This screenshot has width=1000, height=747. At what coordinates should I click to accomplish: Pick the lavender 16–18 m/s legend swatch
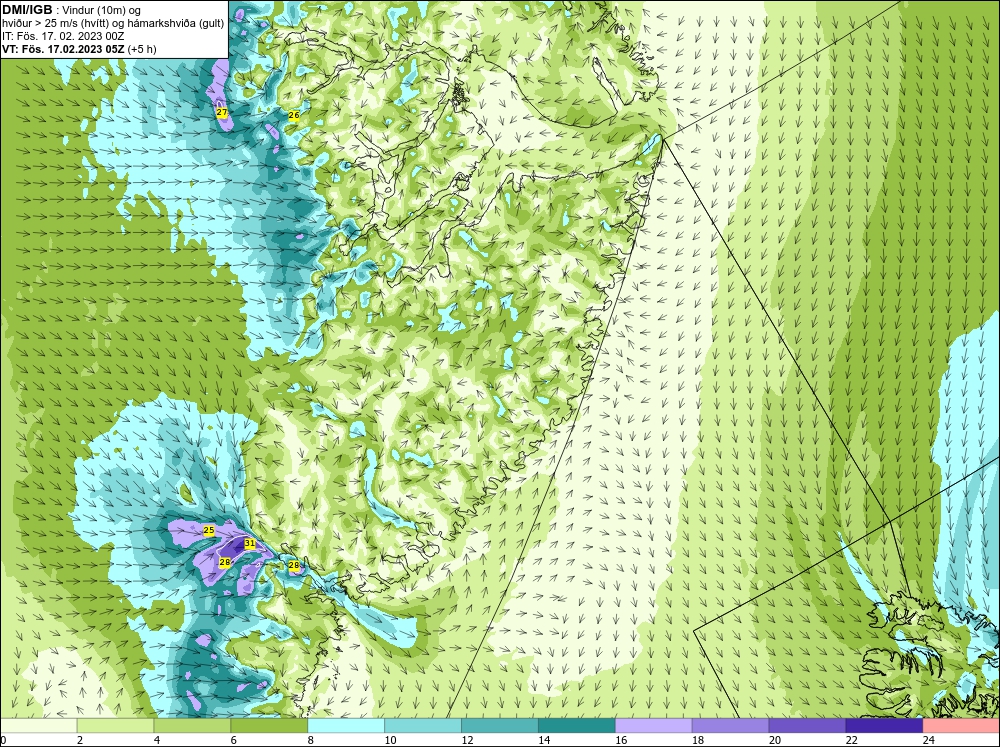[654, 725]
